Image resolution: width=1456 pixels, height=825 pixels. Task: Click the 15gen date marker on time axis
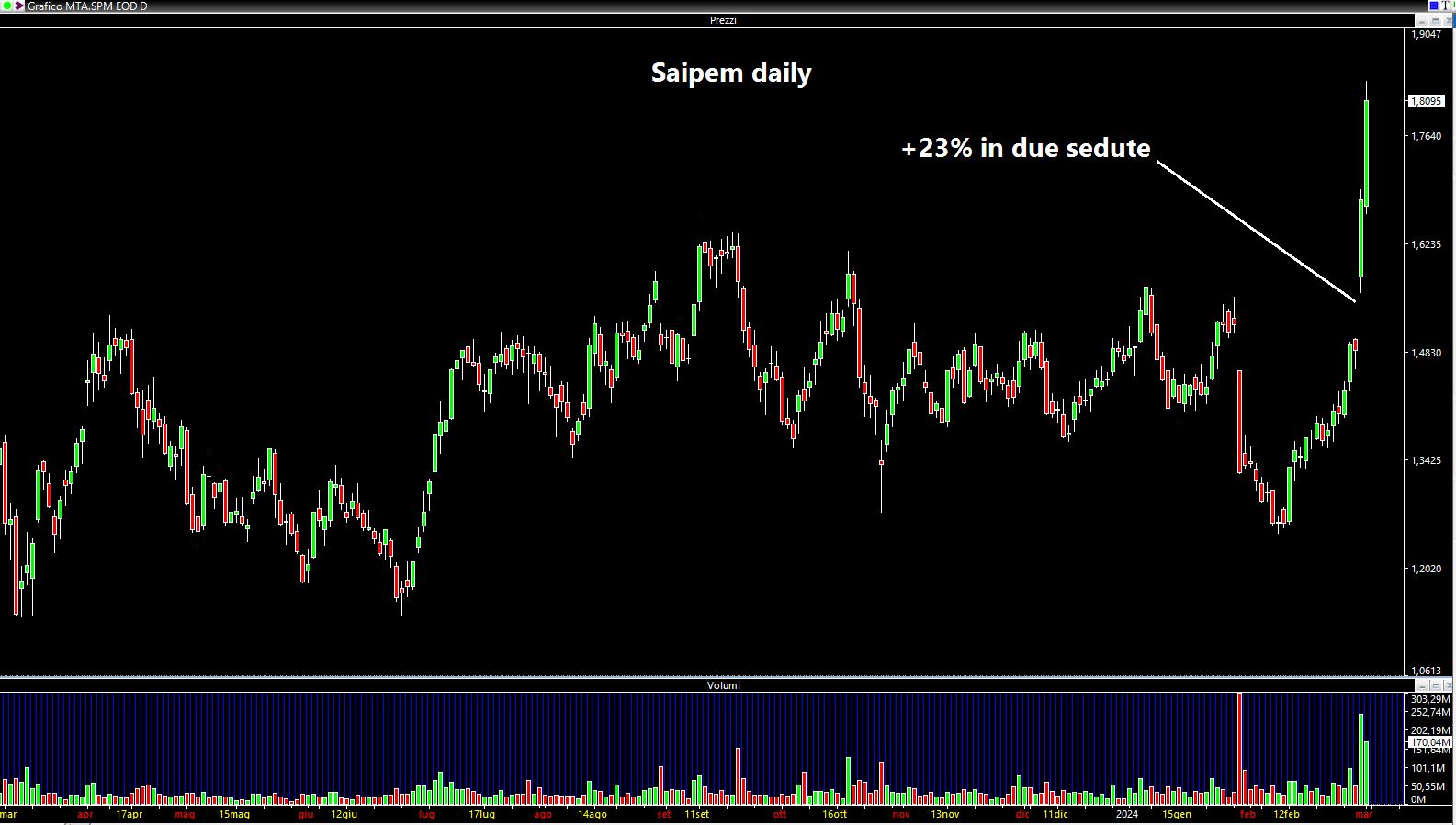[1177, 814]
